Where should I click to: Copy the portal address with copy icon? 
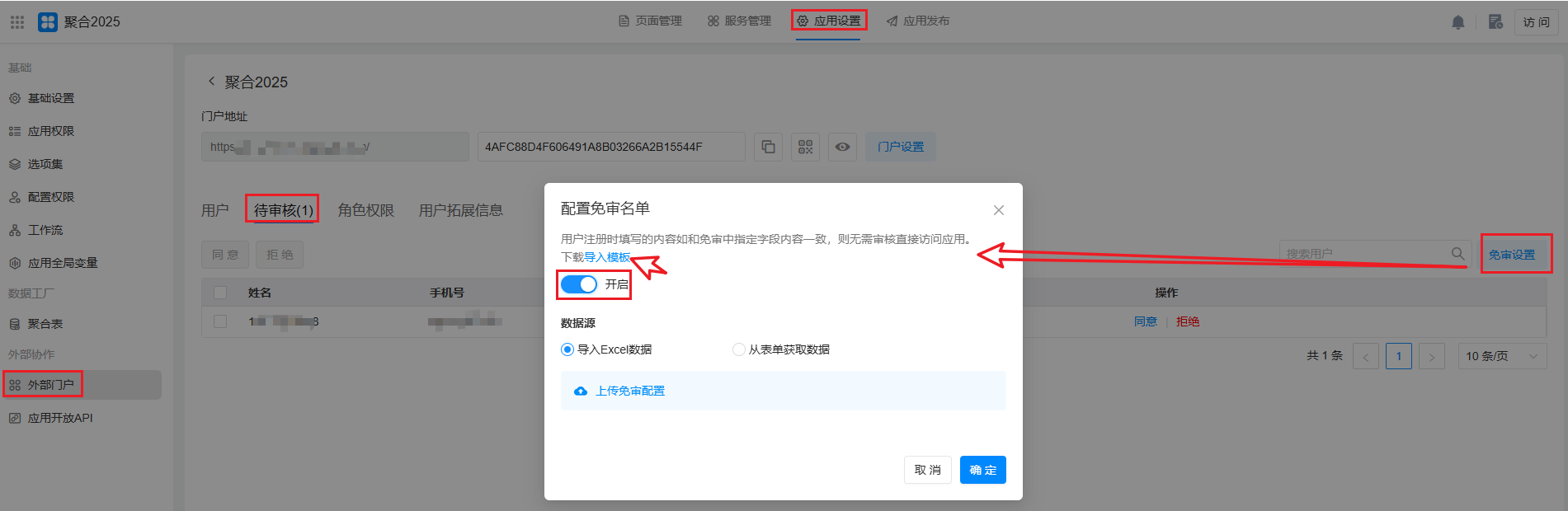tap(768, 147)
